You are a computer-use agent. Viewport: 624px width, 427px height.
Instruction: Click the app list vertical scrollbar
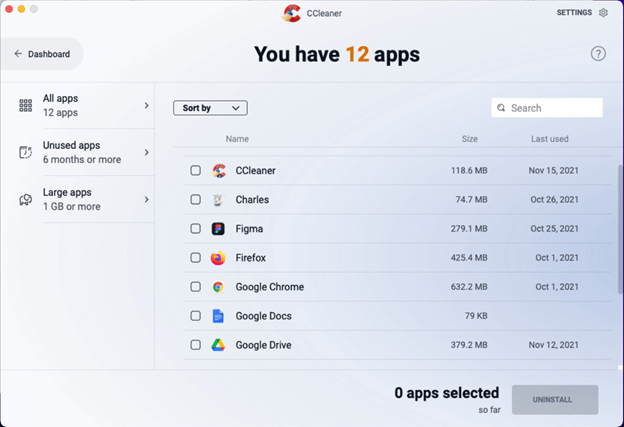(620, 229)
